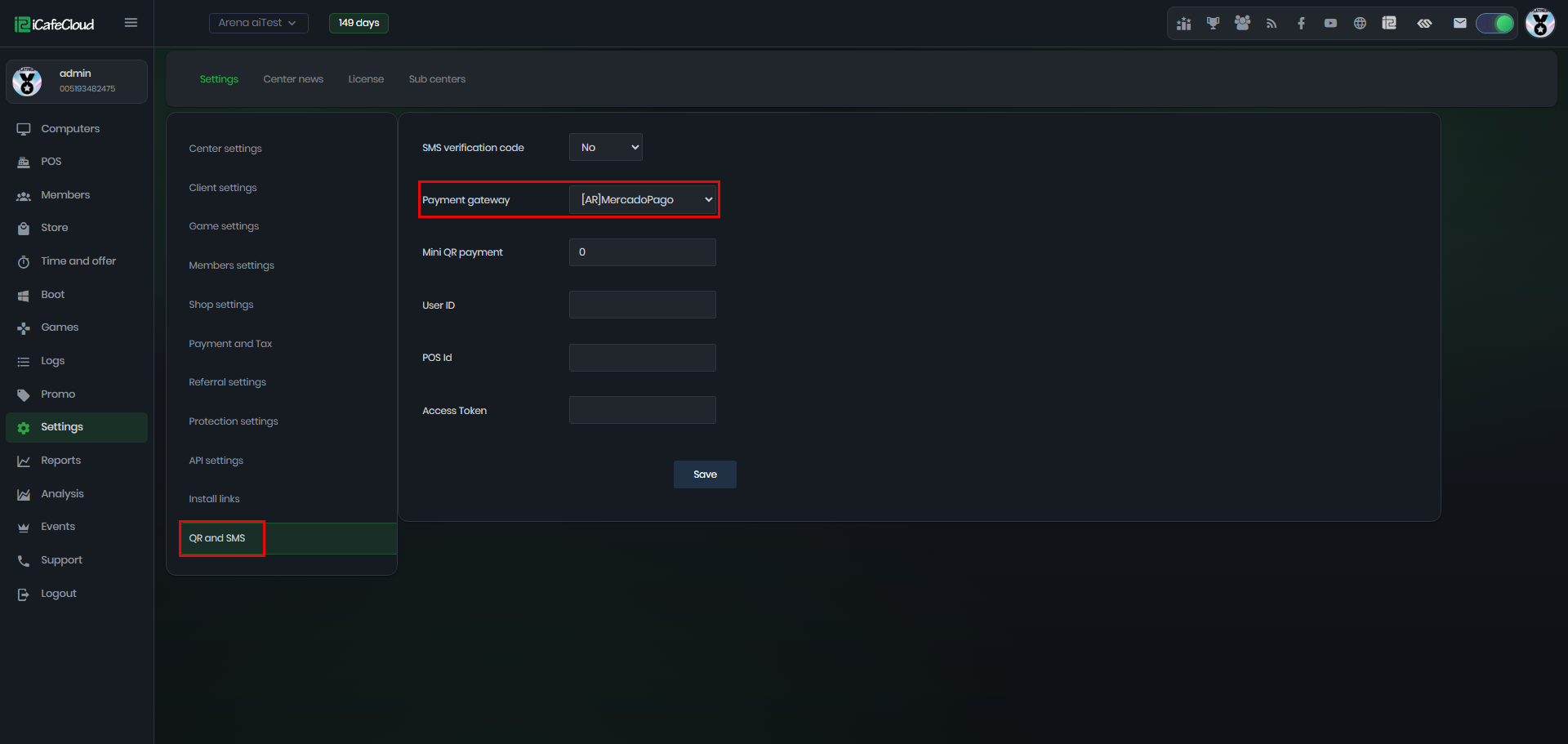Select QR and SMS section

(288, 538)
